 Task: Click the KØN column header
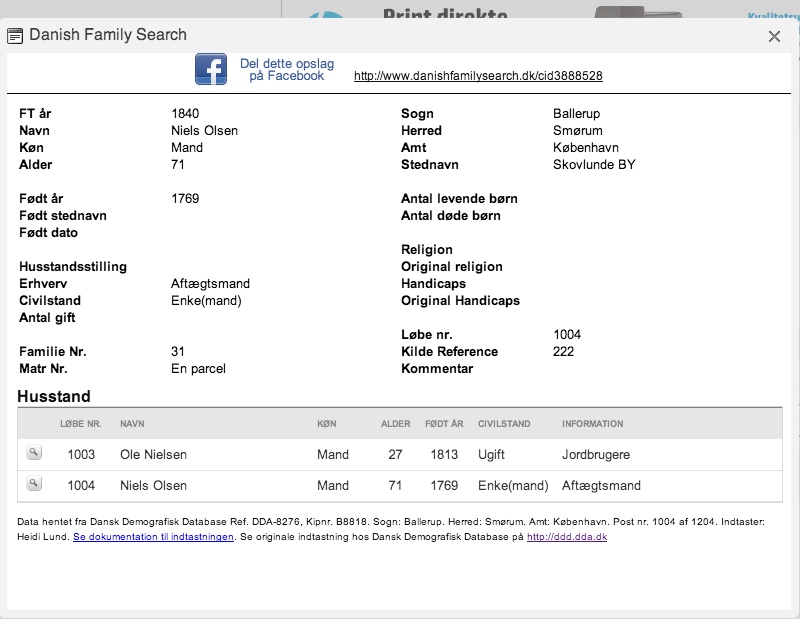pyautogui.click(x=327, y=424)
